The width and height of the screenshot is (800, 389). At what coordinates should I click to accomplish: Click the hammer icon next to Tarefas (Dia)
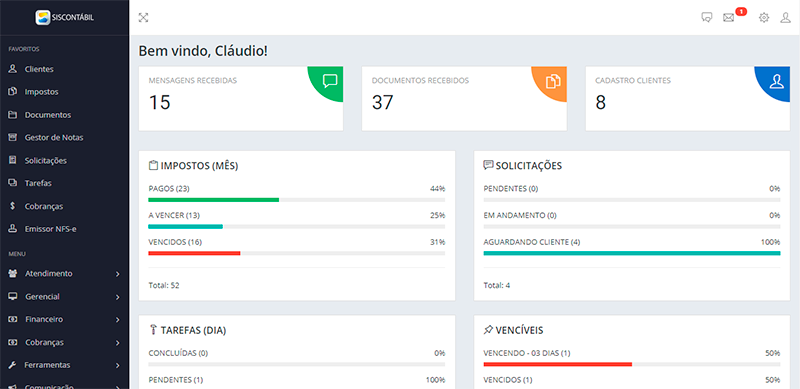(x=153, y=330)
